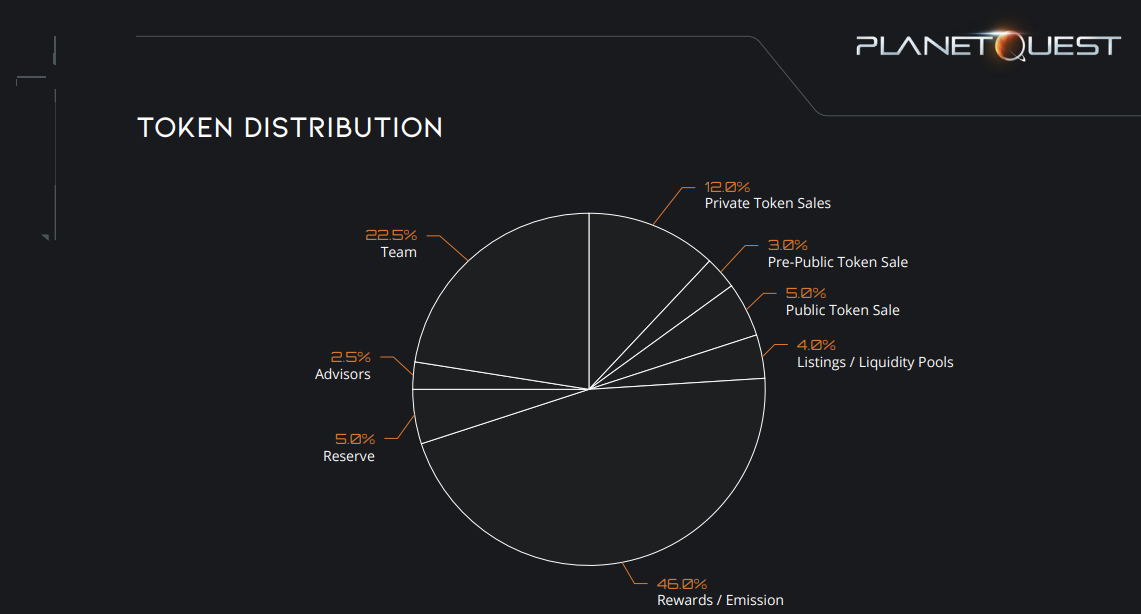The width and height of the screenshot is (1141, 614).
Task: Click the Rewards / Emission label
Action: coord(720,600)
